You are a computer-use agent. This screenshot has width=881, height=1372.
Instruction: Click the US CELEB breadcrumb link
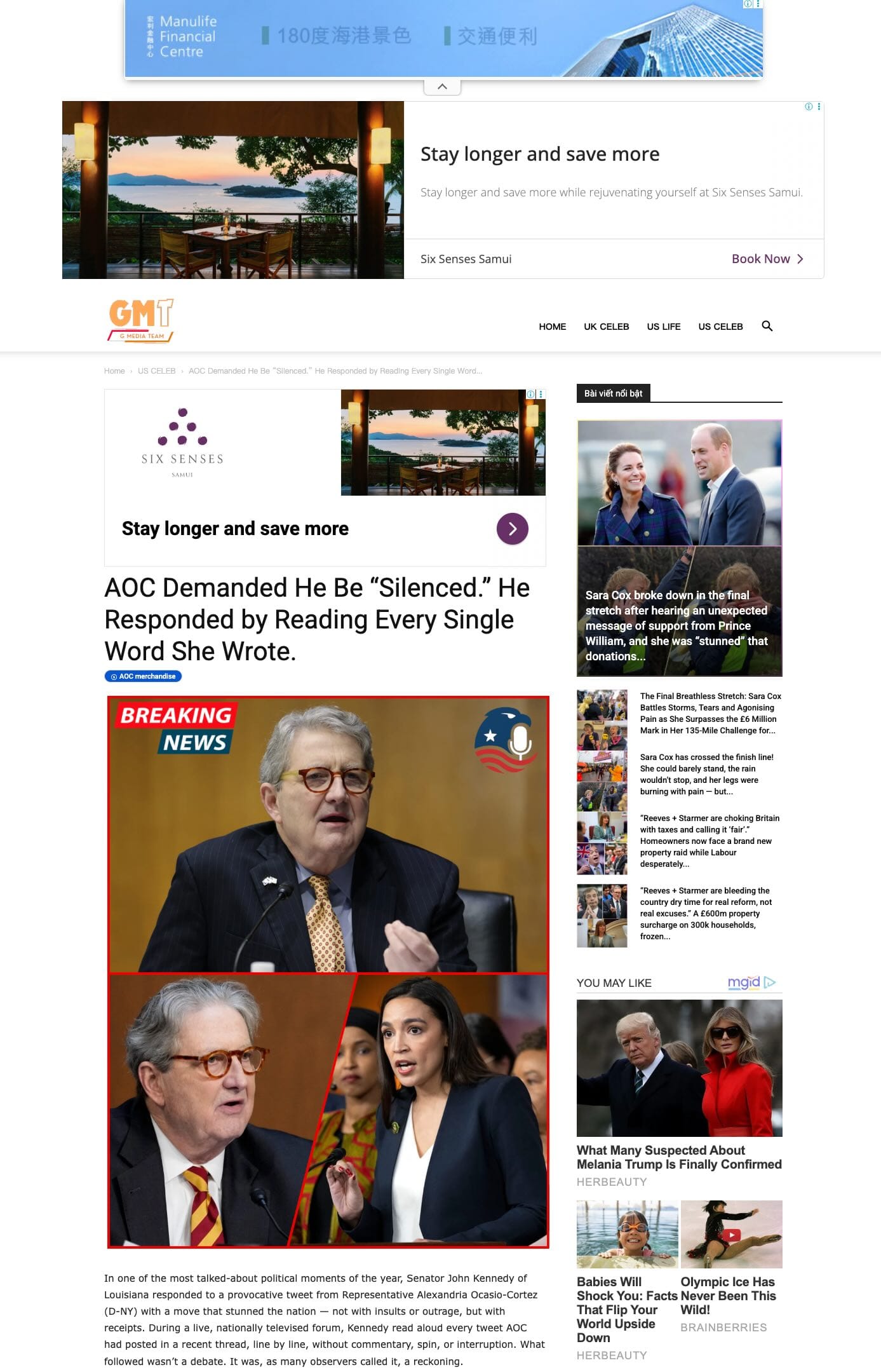coord(156,371)
